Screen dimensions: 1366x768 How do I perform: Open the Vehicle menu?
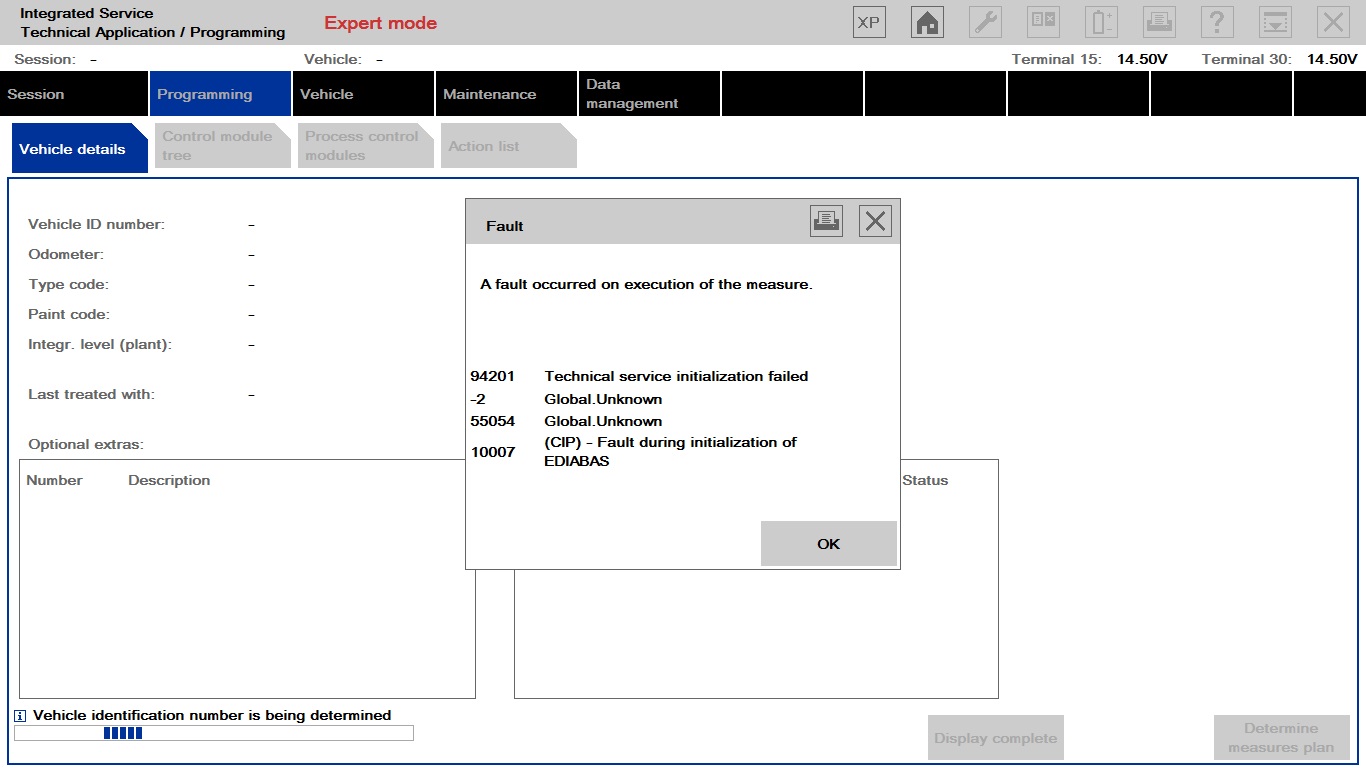tap(363, 94)
